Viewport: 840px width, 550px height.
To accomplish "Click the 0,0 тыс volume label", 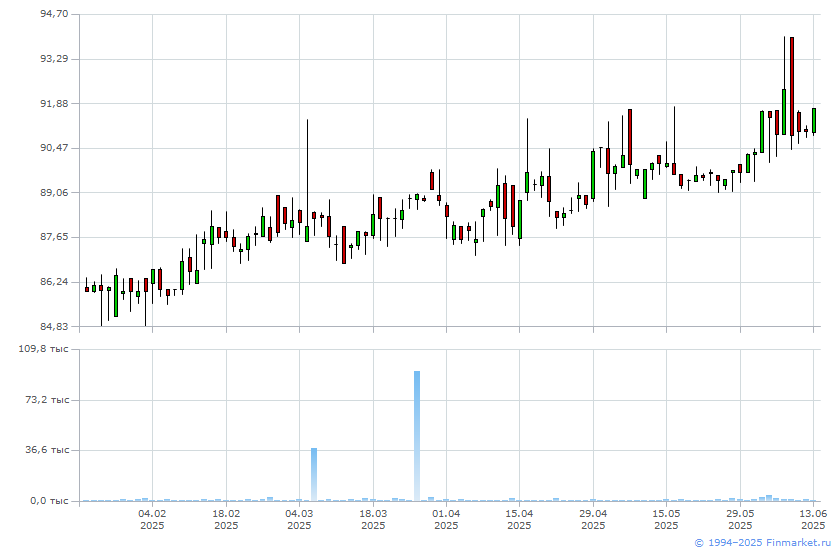I will [x=49, y=501].
